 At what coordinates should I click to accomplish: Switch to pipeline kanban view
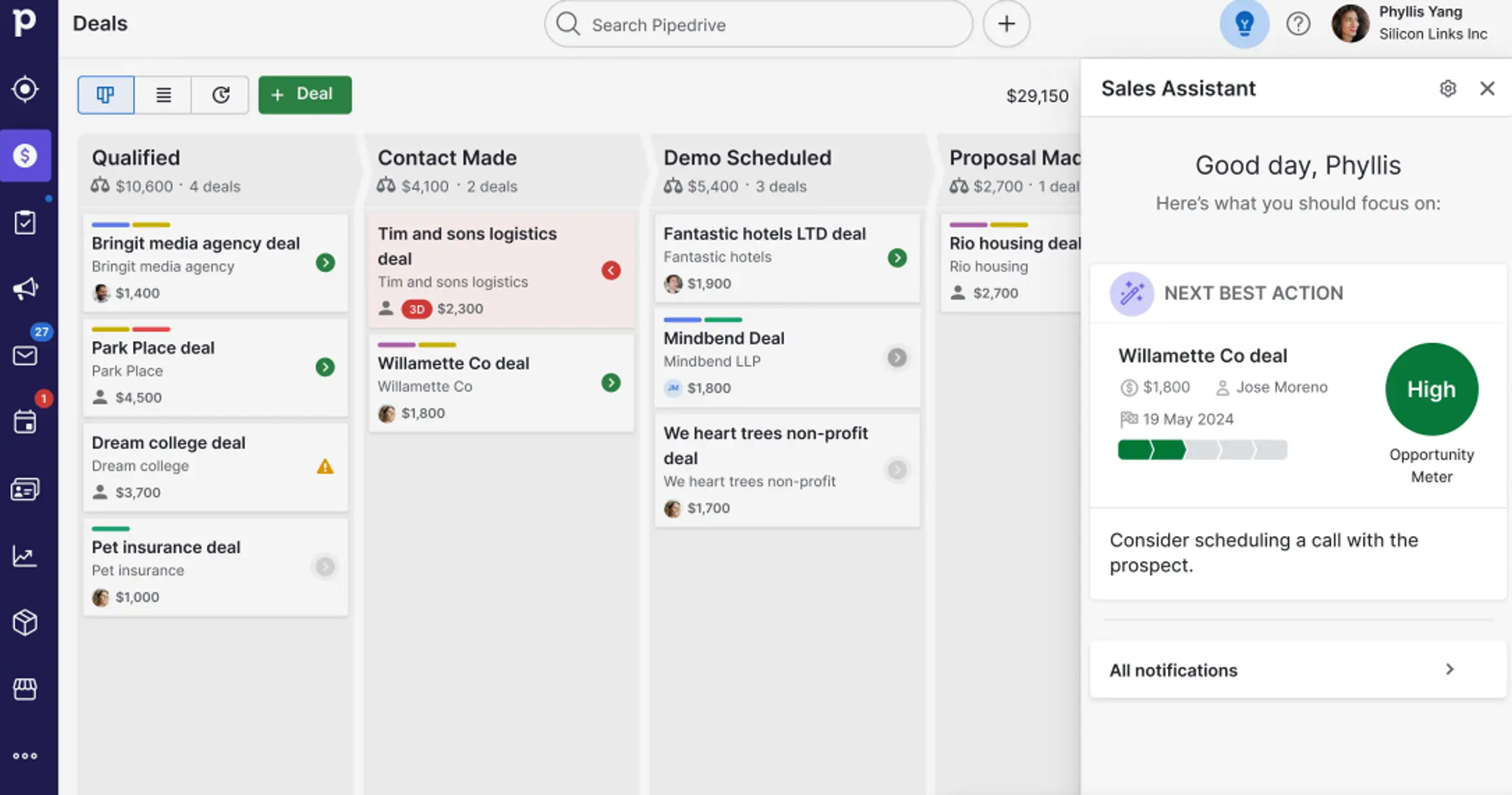tap(106, 94)
